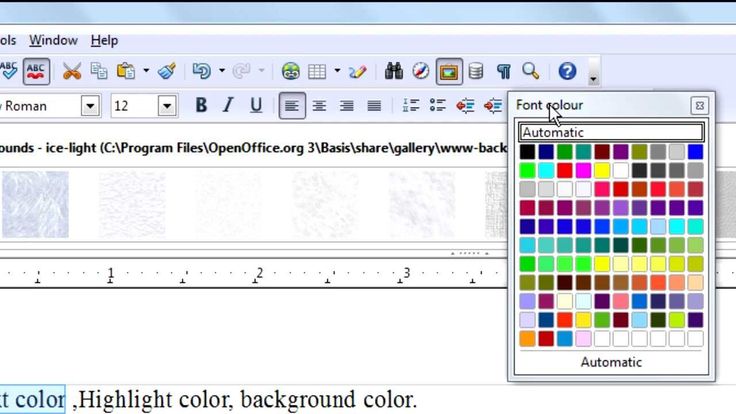Open the Paste options dropdown arrow
This screenshot has height=414, width=736.
click(x=146, y=71)
